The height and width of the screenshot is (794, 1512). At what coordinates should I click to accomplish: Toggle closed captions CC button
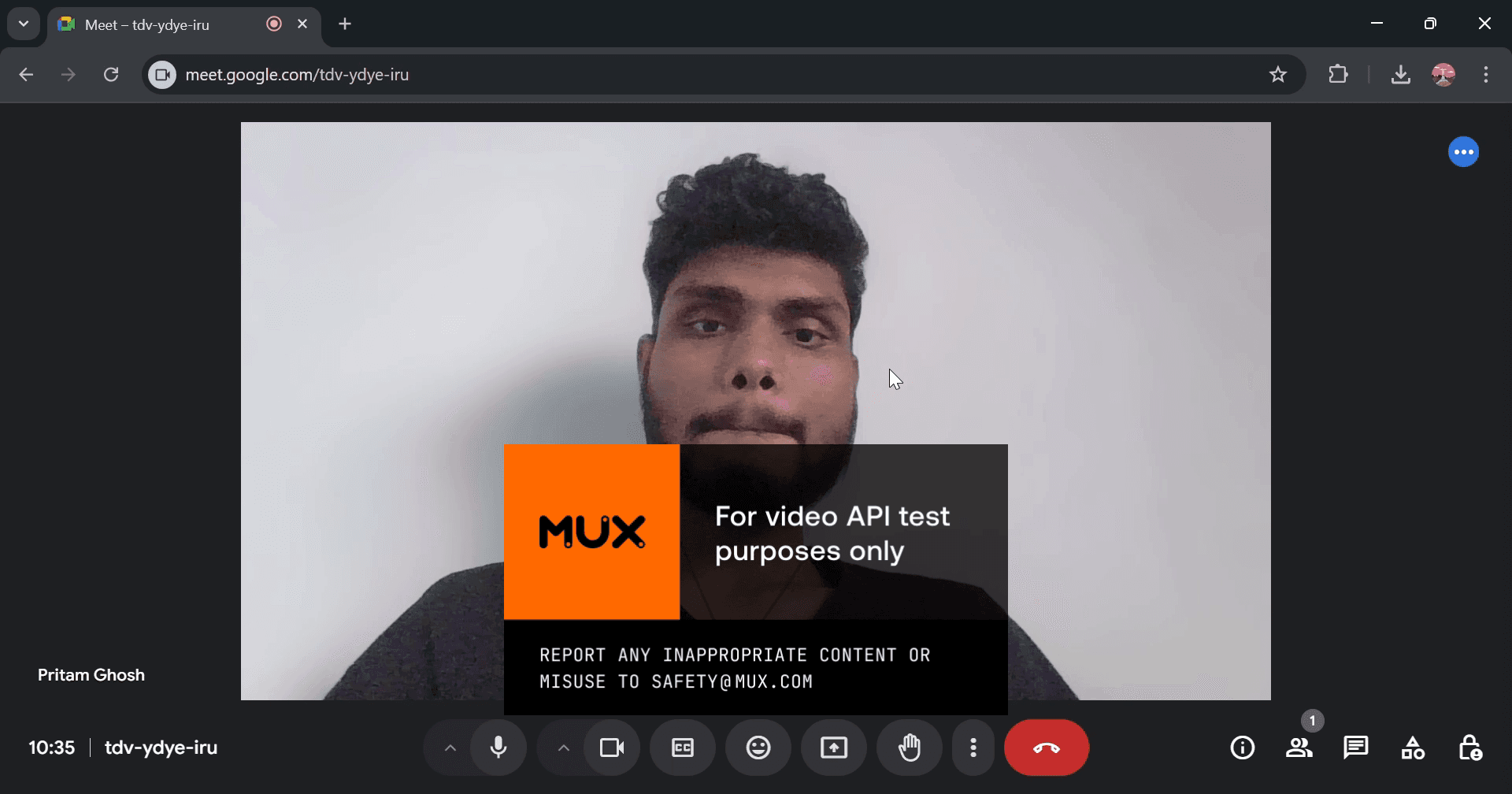point(683,748)
